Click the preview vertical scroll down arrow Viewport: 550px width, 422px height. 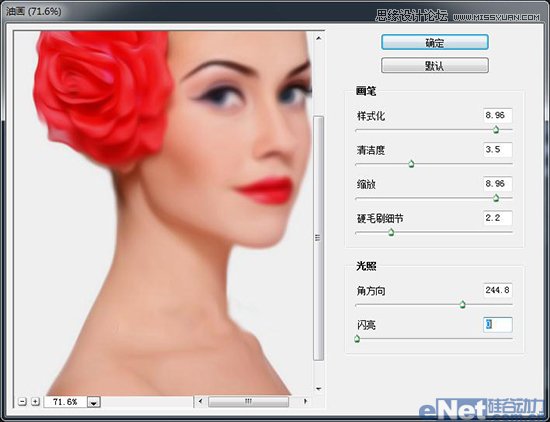pyautogui.click(x=318, y=389)
